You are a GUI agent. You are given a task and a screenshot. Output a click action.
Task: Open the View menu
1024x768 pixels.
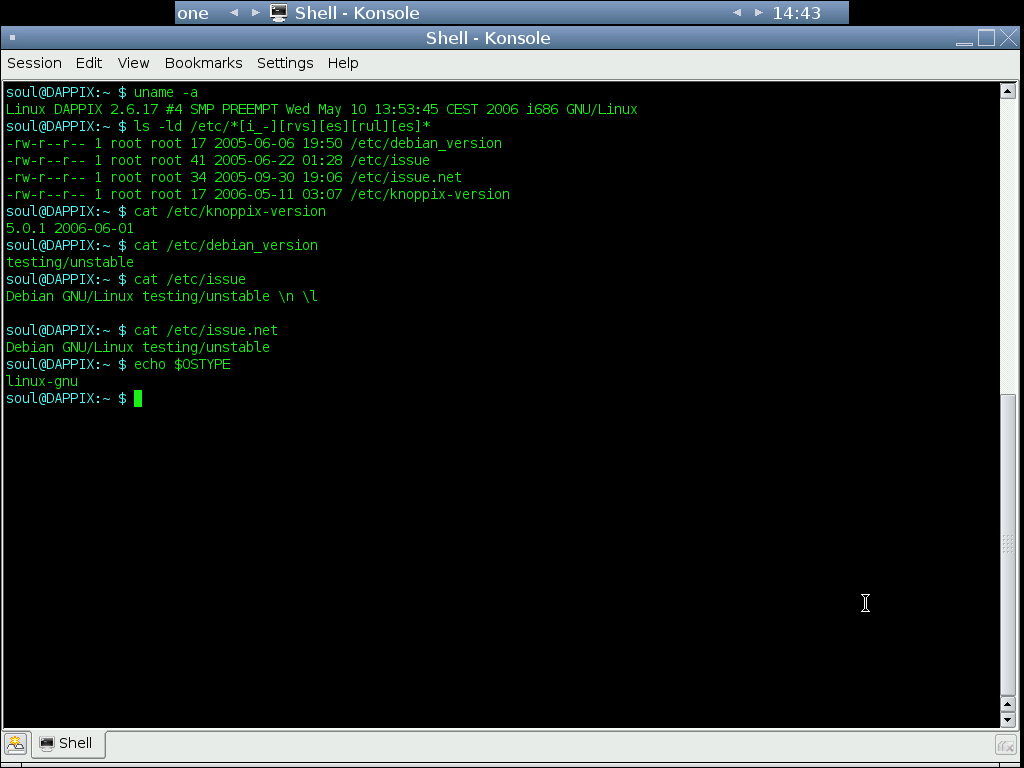click(133, 63)
